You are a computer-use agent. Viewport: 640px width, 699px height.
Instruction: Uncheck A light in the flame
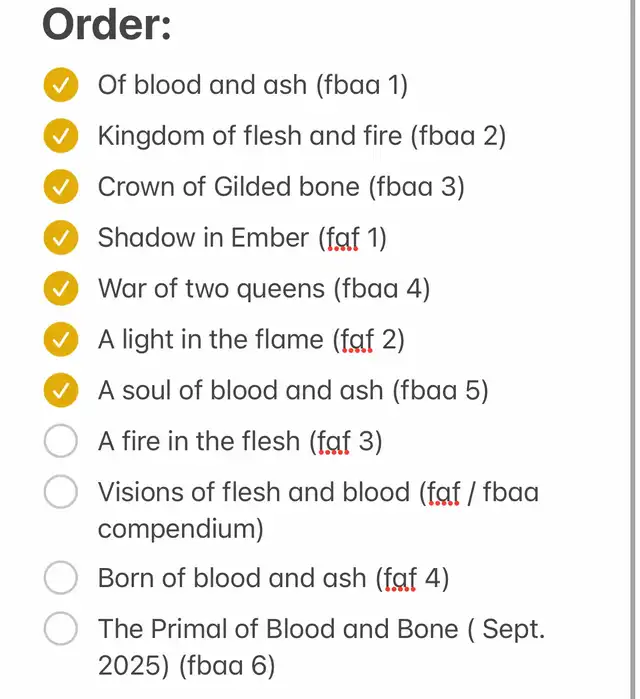click(x=61, y=339)
